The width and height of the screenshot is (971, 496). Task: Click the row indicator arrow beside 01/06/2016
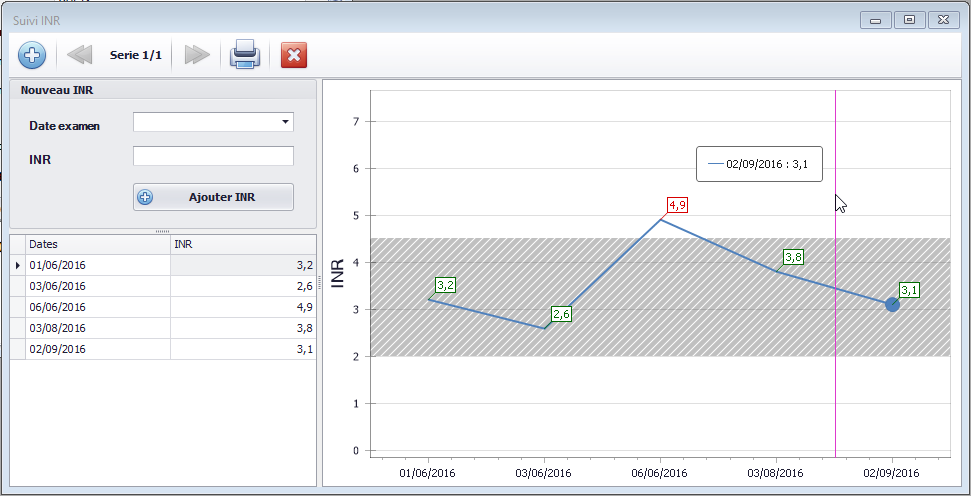(17, 265)
